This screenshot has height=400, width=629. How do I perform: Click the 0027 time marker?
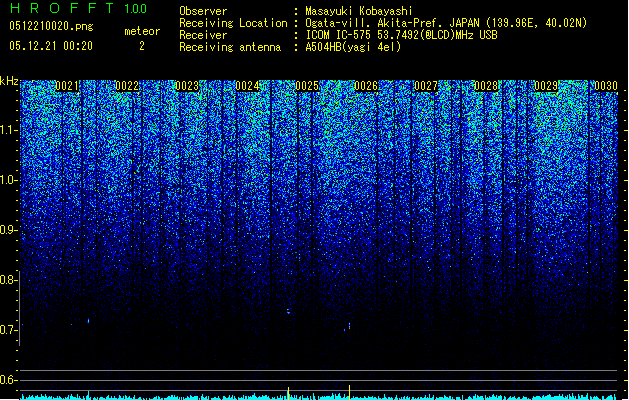pyautogui.click(x=426, y=86)
